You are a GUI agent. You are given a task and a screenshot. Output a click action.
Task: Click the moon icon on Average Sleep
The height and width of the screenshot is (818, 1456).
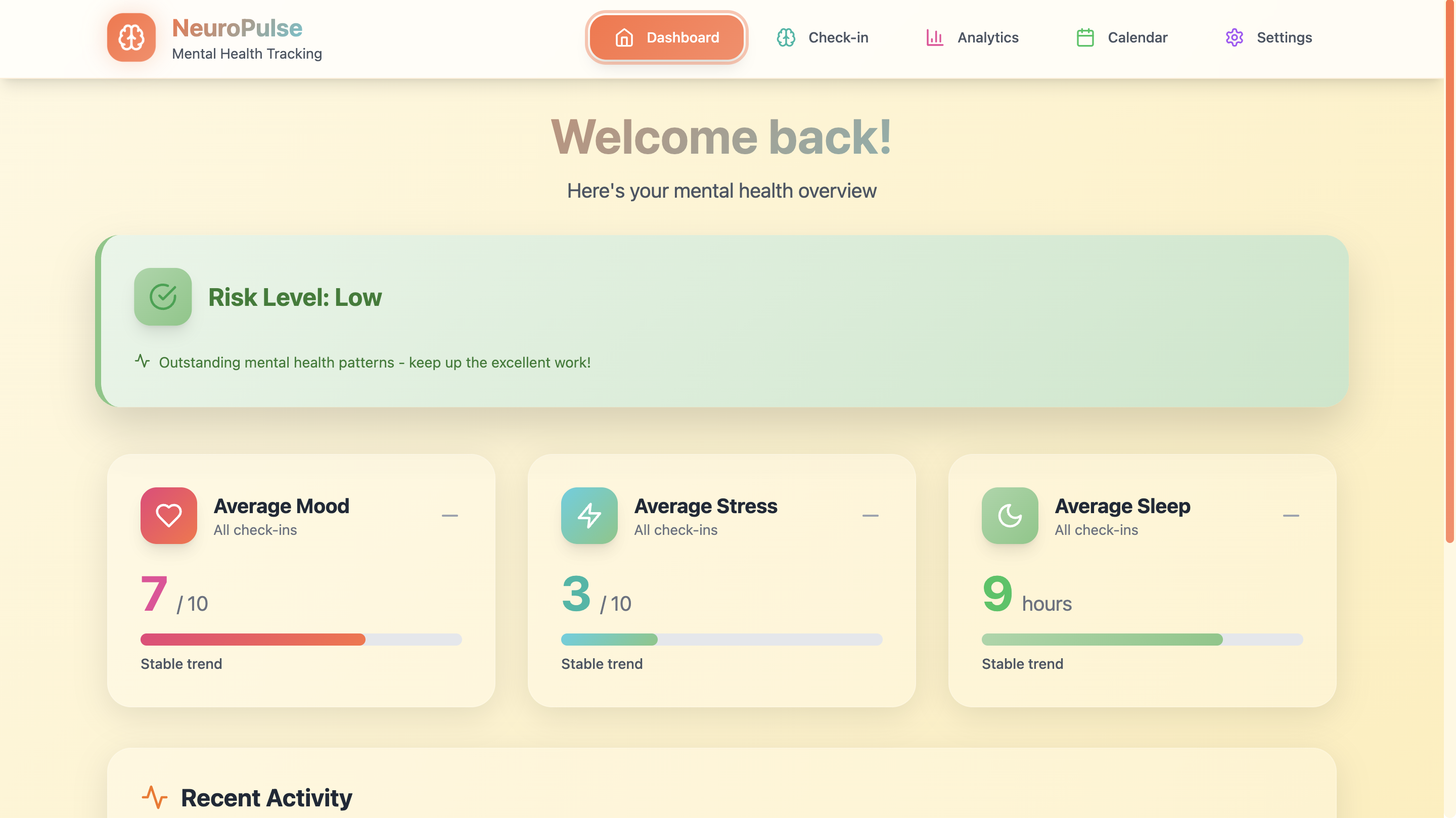tap(1010, 516)
